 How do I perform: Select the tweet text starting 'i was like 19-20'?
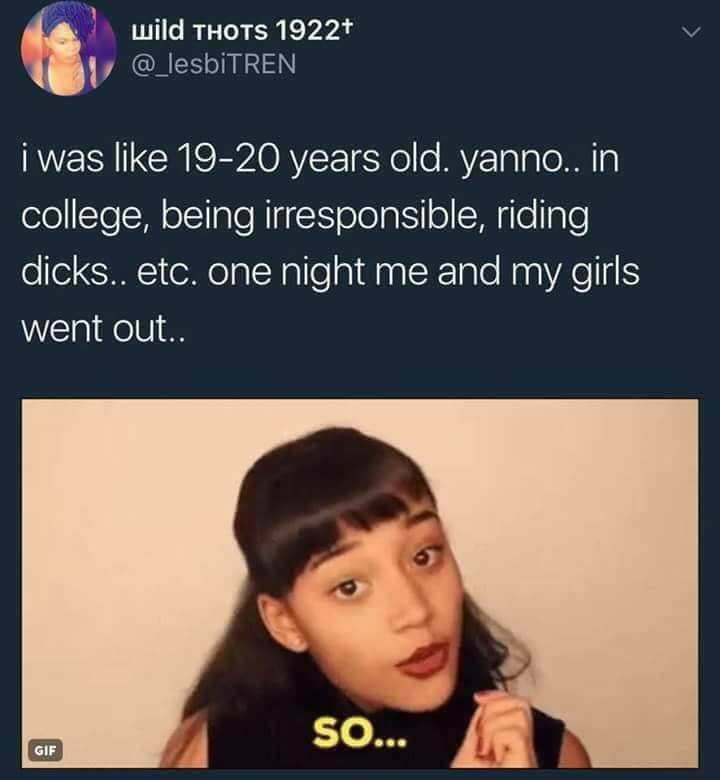(x=330, y=243)
